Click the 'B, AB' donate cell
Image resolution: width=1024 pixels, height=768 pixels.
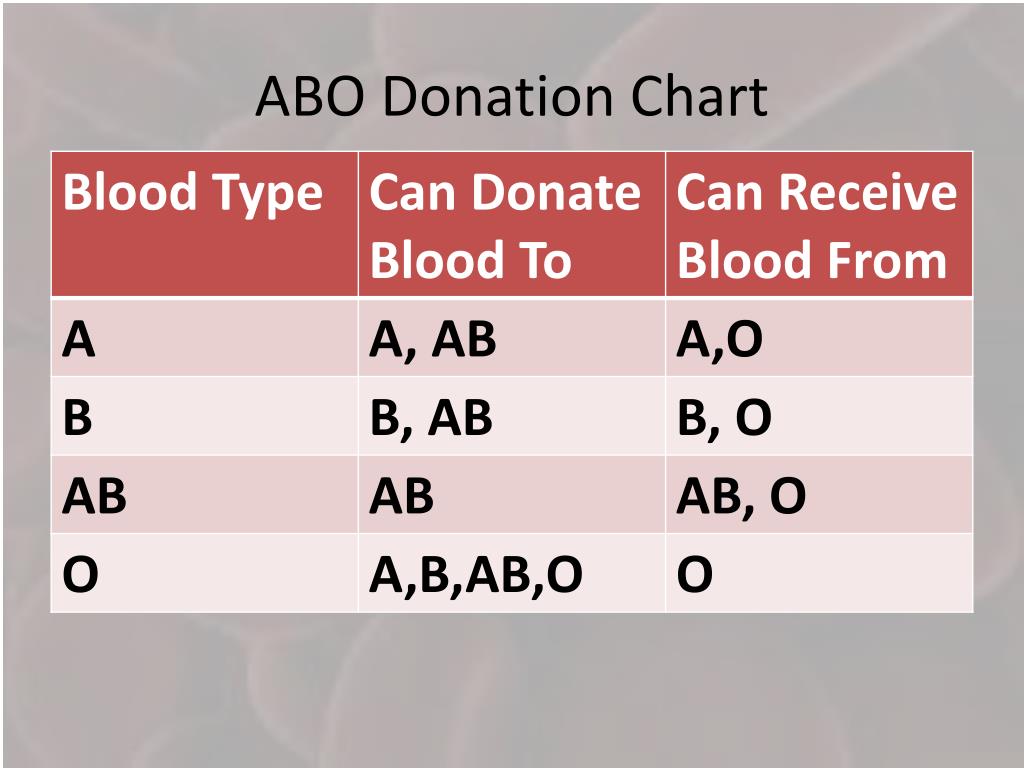[x=512, y=416]
